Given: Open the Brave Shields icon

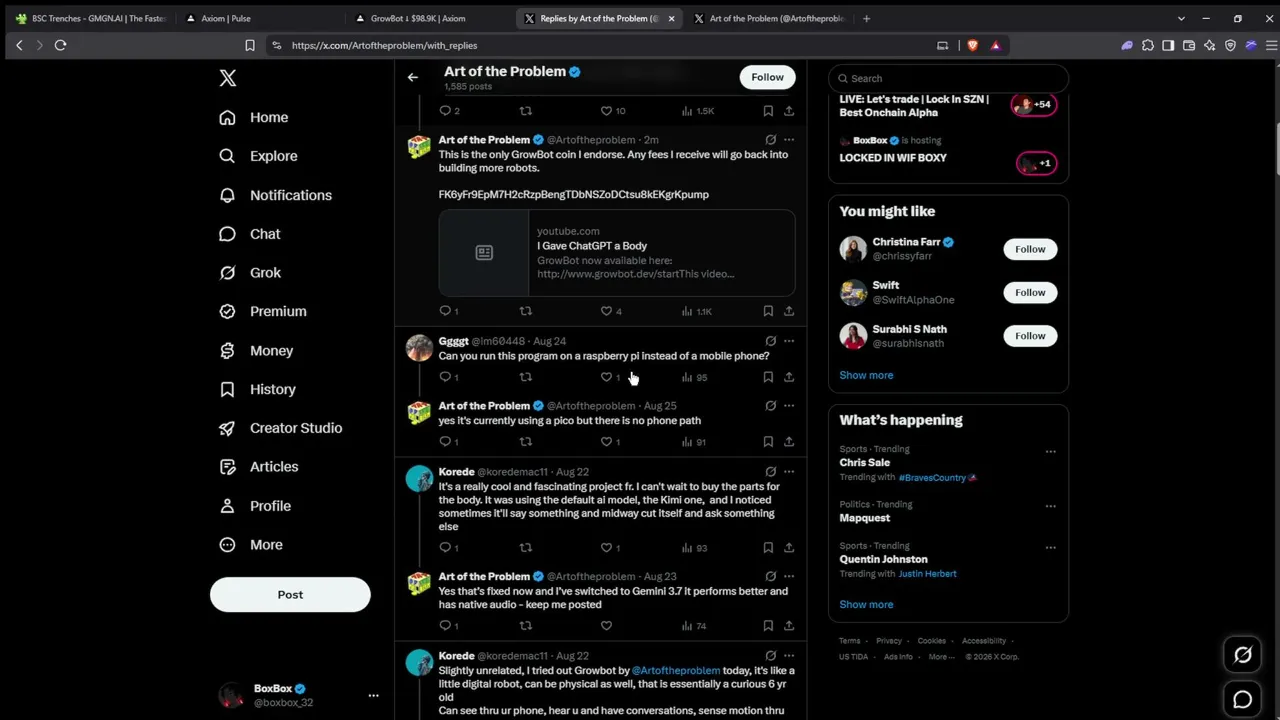Looking at the screenshot, I should 972,45.
